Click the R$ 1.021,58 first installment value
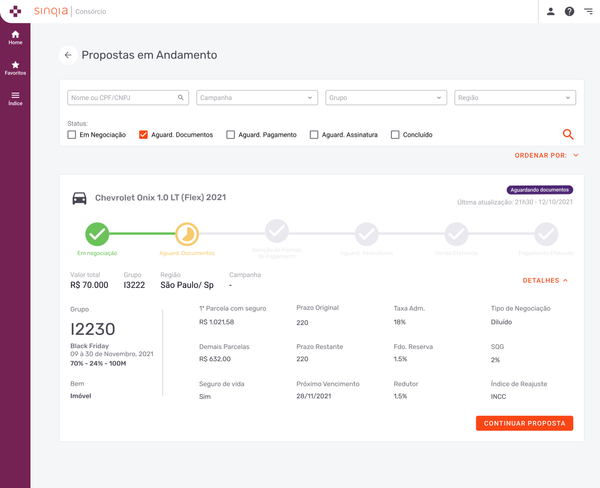 [x=217, y=322]
